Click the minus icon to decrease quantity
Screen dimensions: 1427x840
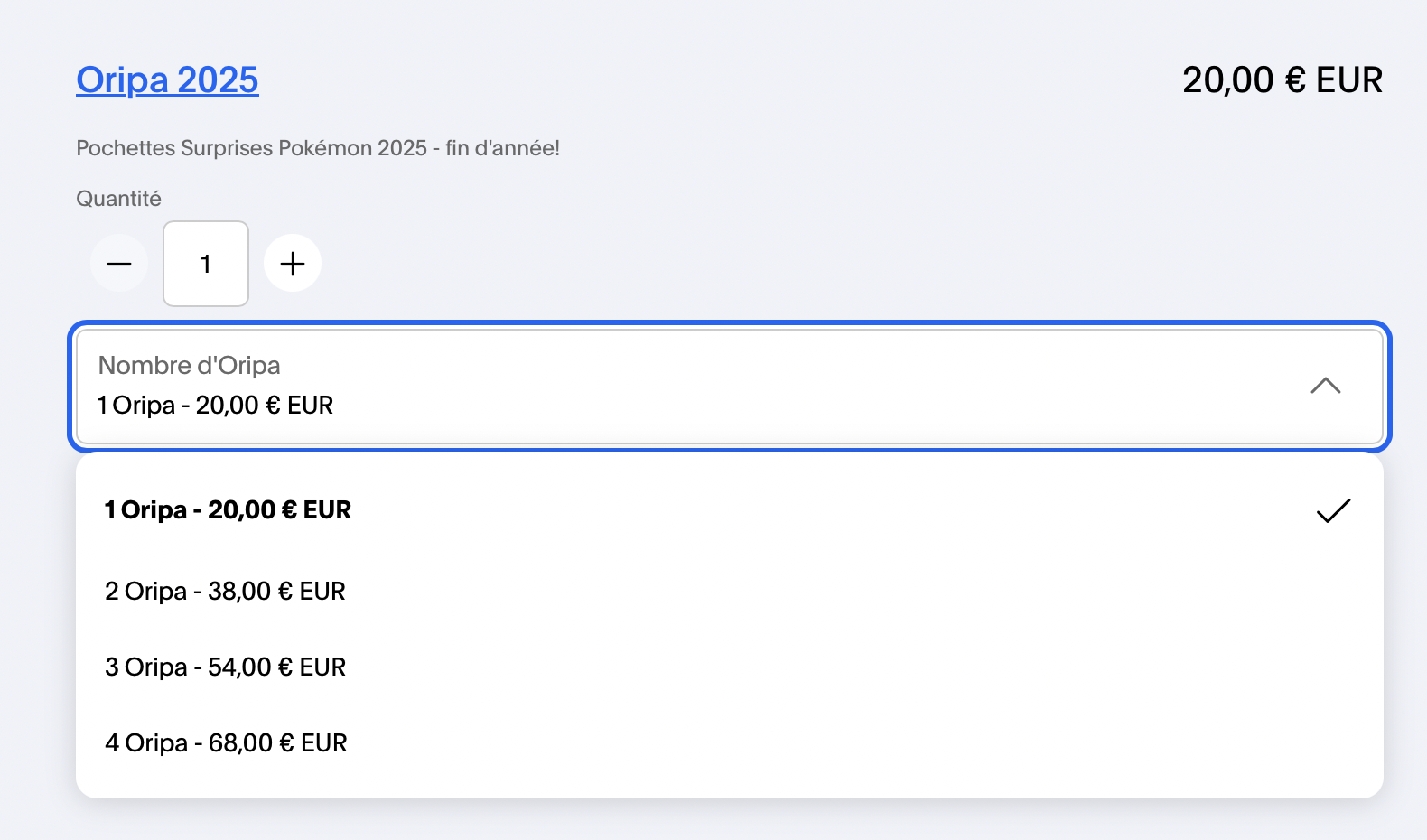(x=119, y=264)
